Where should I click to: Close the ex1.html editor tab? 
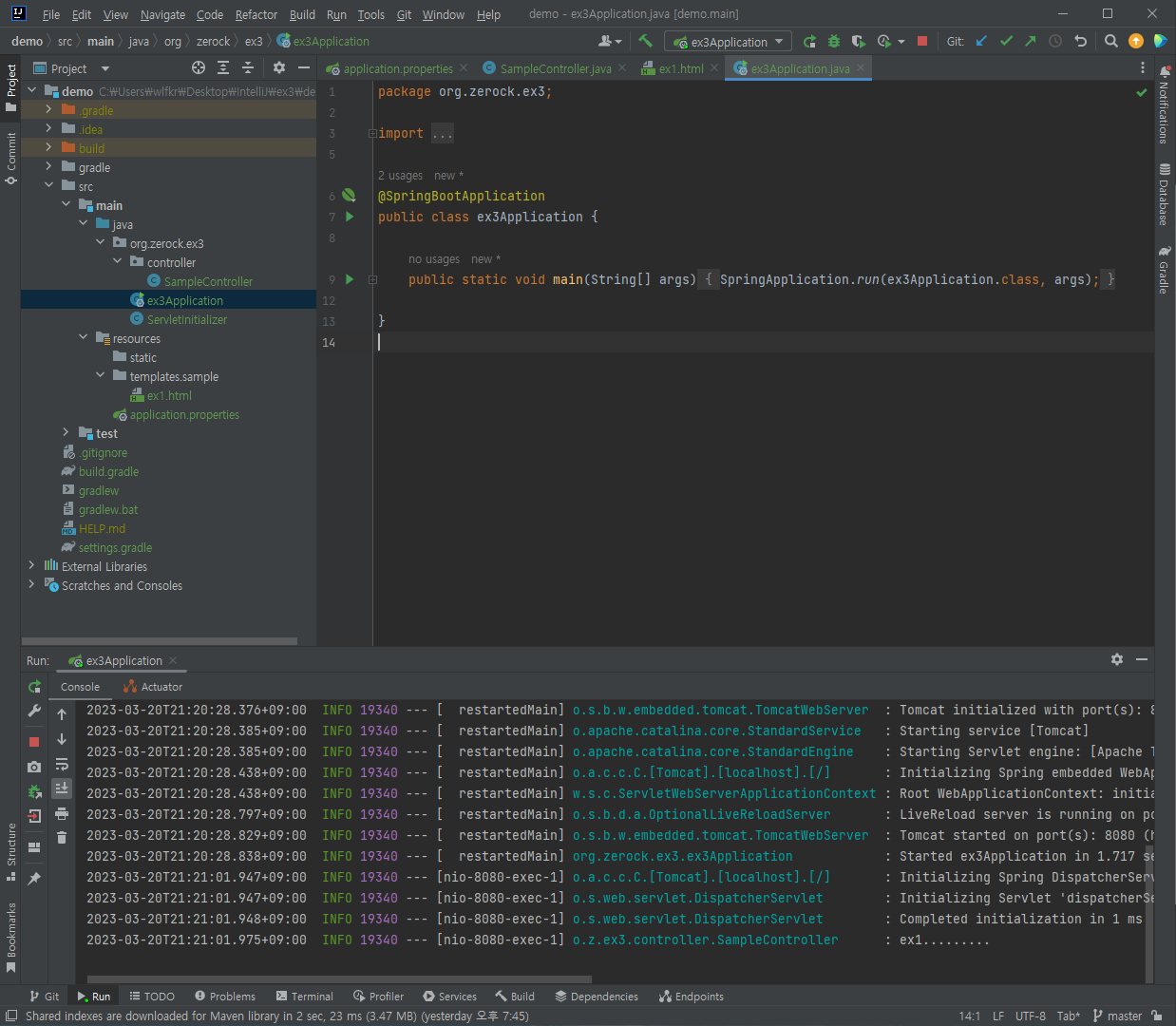[x=714, y=67]
